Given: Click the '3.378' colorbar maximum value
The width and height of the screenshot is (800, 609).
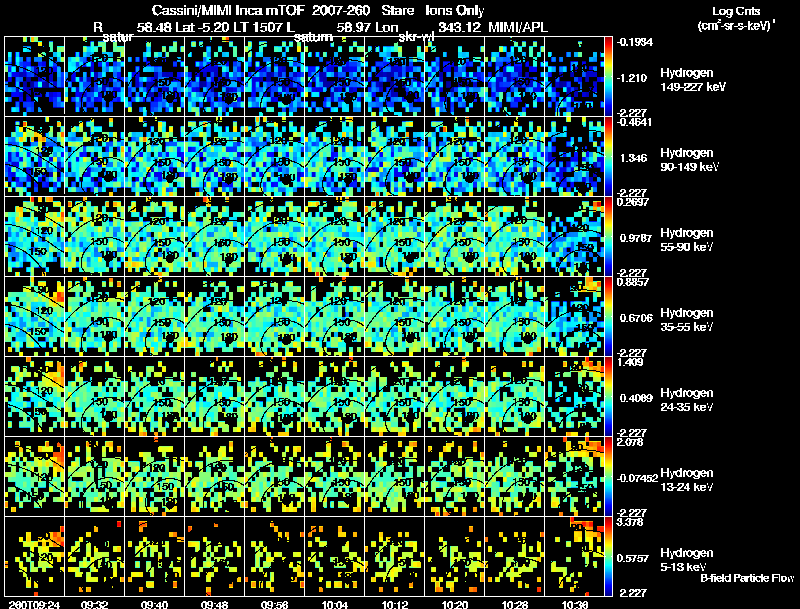Looking at the screenshot, I should click(630, 522).
